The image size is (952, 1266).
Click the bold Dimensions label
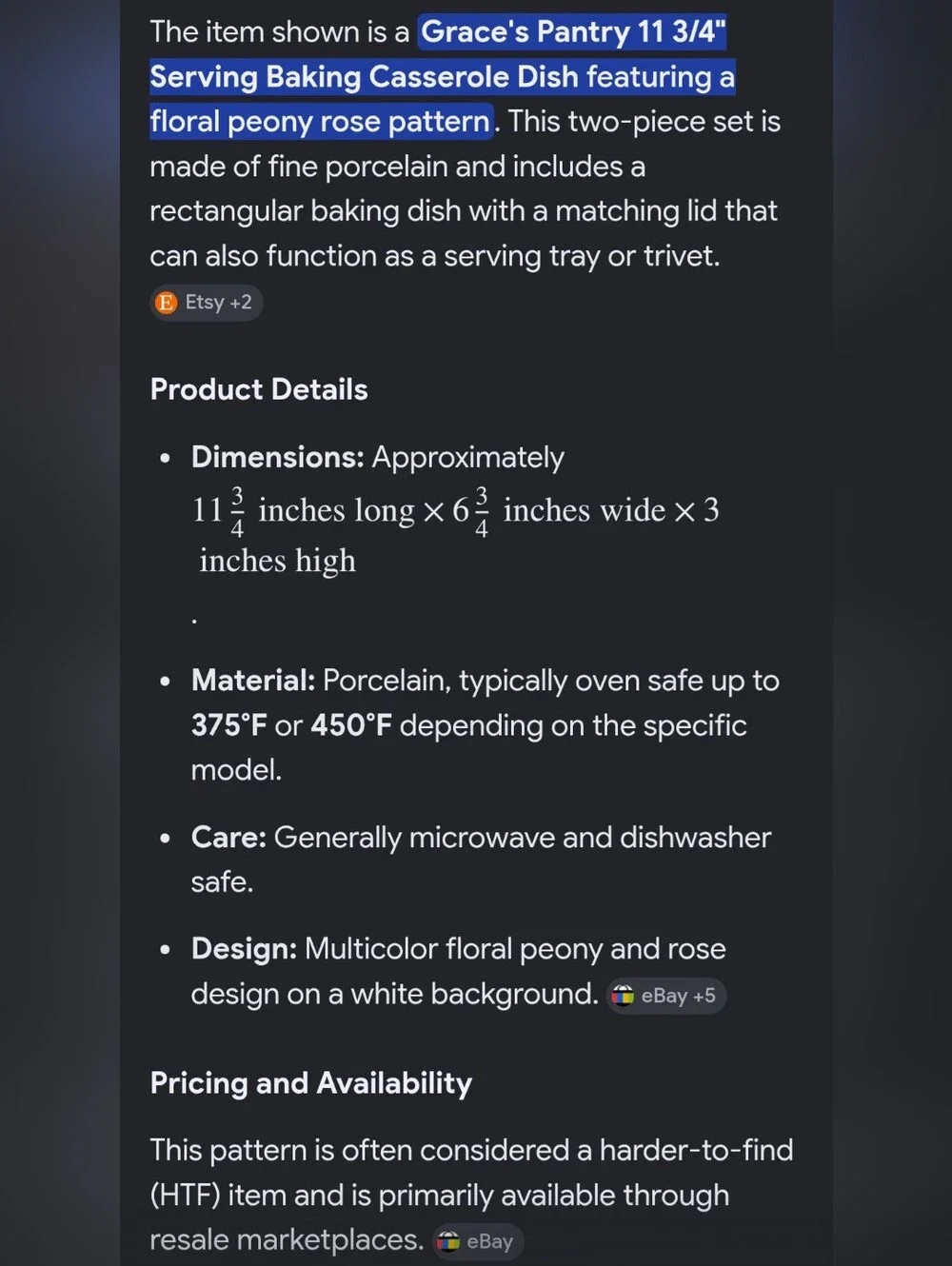tap(278, 457)
